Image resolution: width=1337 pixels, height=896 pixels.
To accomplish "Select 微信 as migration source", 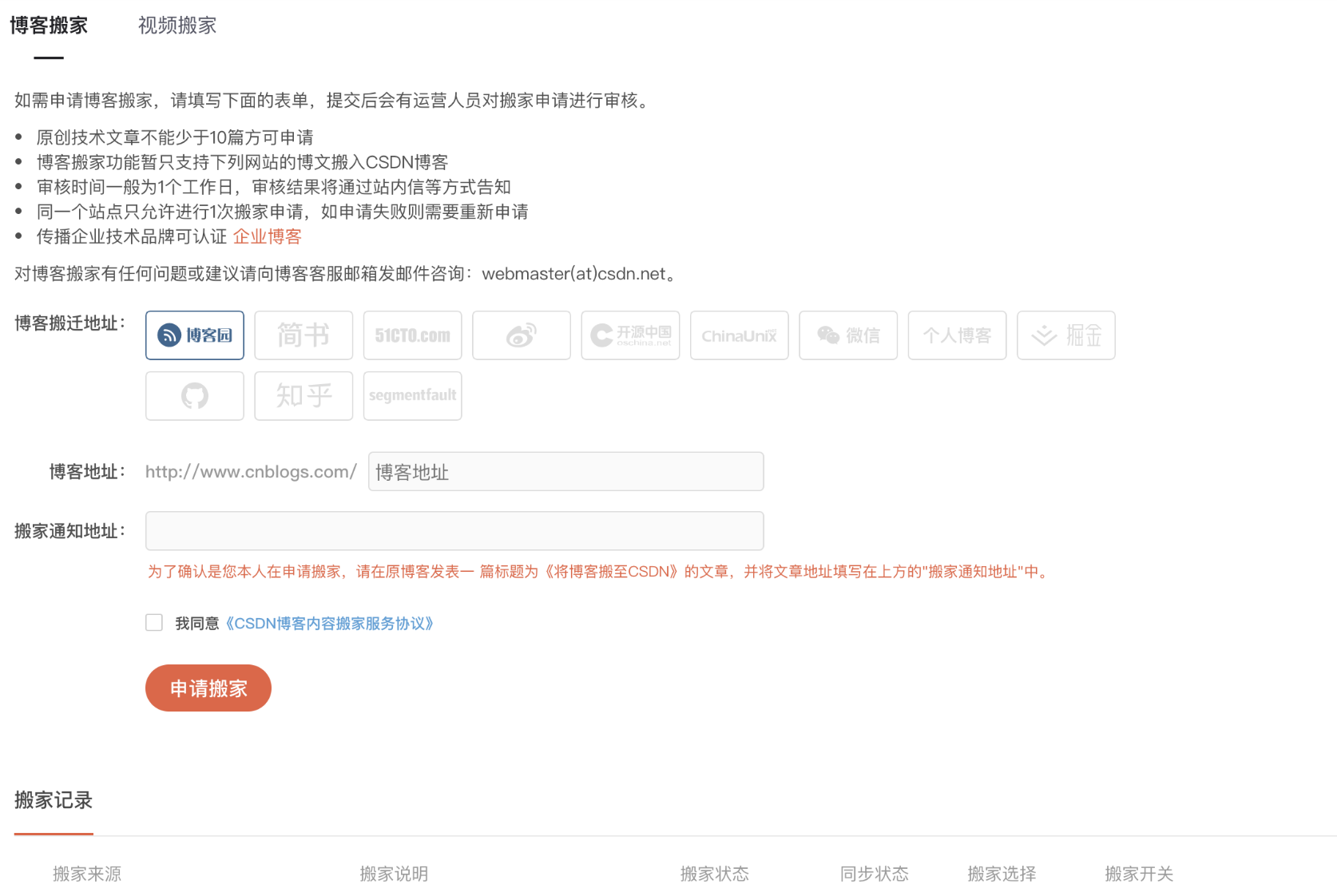I will 847,335.
